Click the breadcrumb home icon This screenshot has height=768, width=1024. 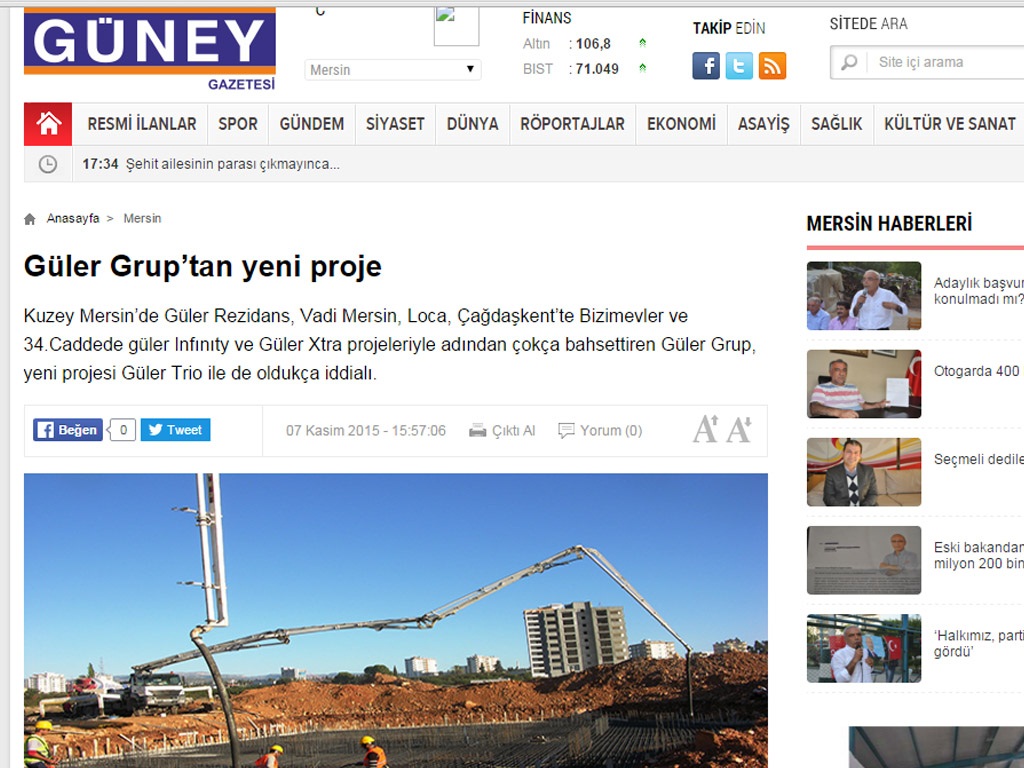point(29,219)
